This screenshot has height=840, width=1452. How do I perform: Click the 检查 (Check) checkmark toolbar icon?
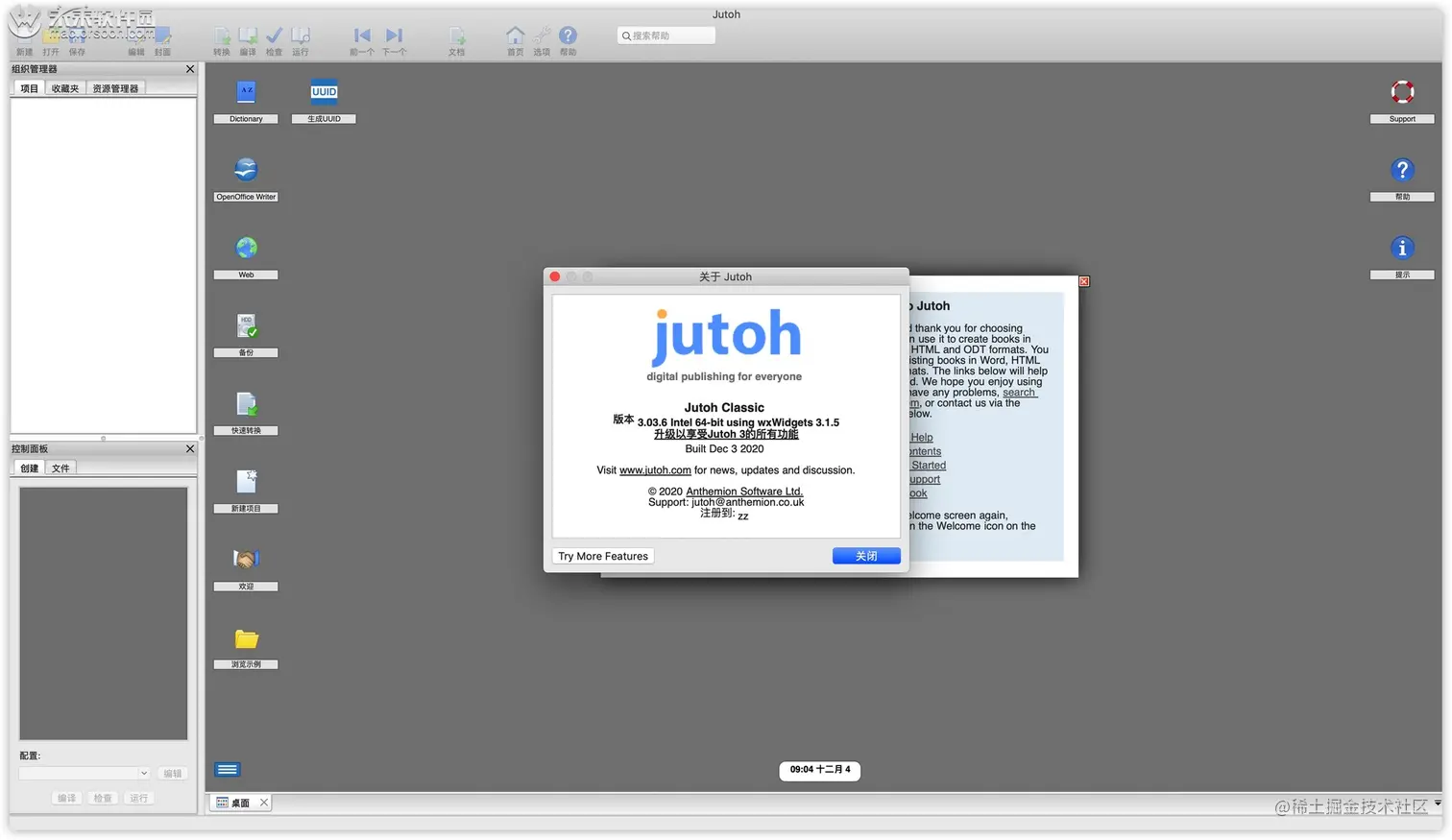click(274, 40)
